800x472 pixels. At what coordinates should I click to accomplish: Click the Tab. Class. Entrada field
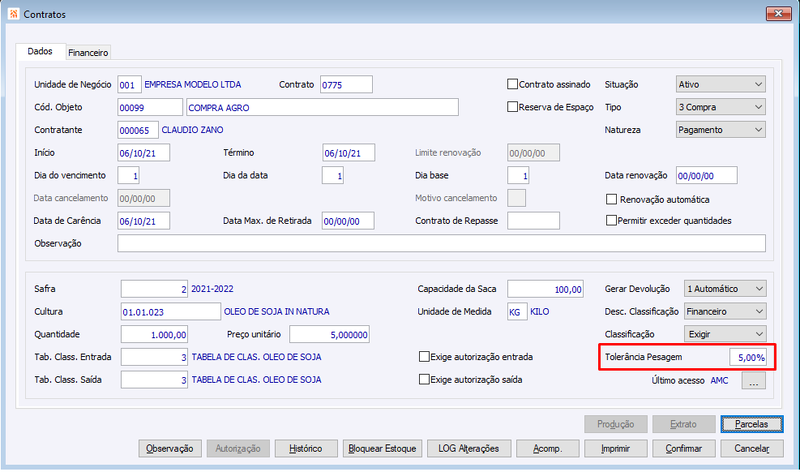click(x=154, y=357)
